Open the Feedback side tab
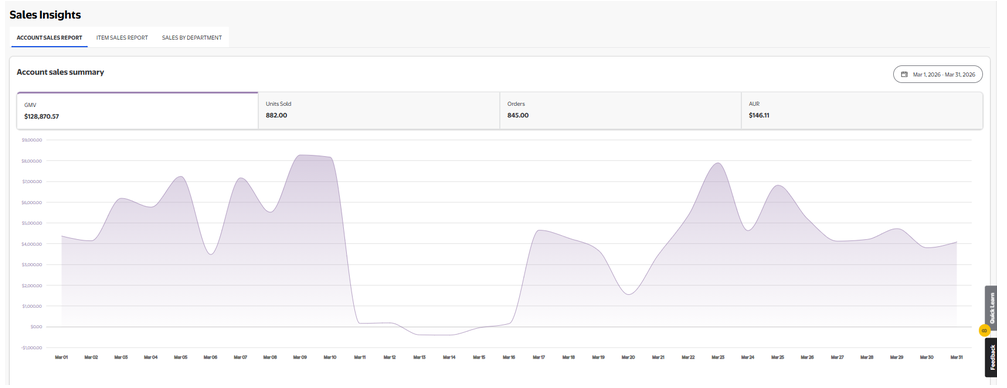Image resolution: width=1007 pixels, height=388 pixels. 991,357
